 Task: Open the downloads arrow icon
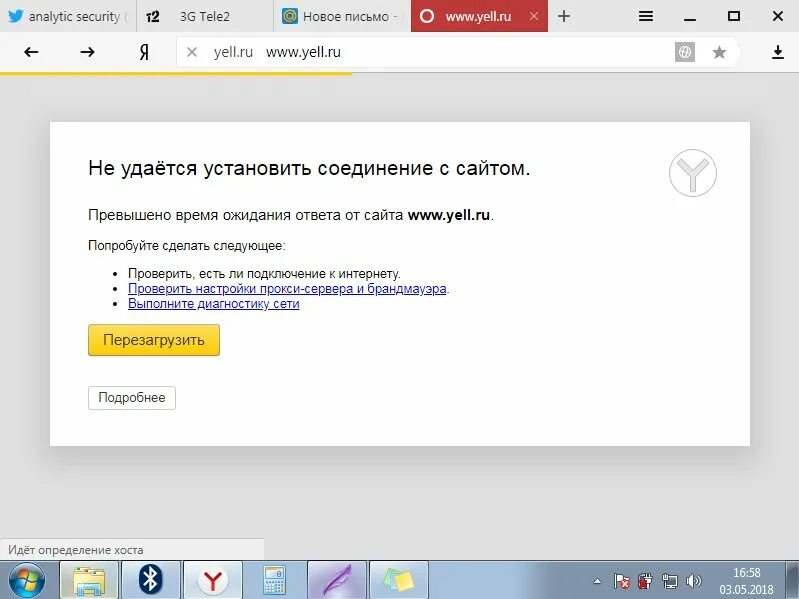pyautogui.click(x=778, y=52)
